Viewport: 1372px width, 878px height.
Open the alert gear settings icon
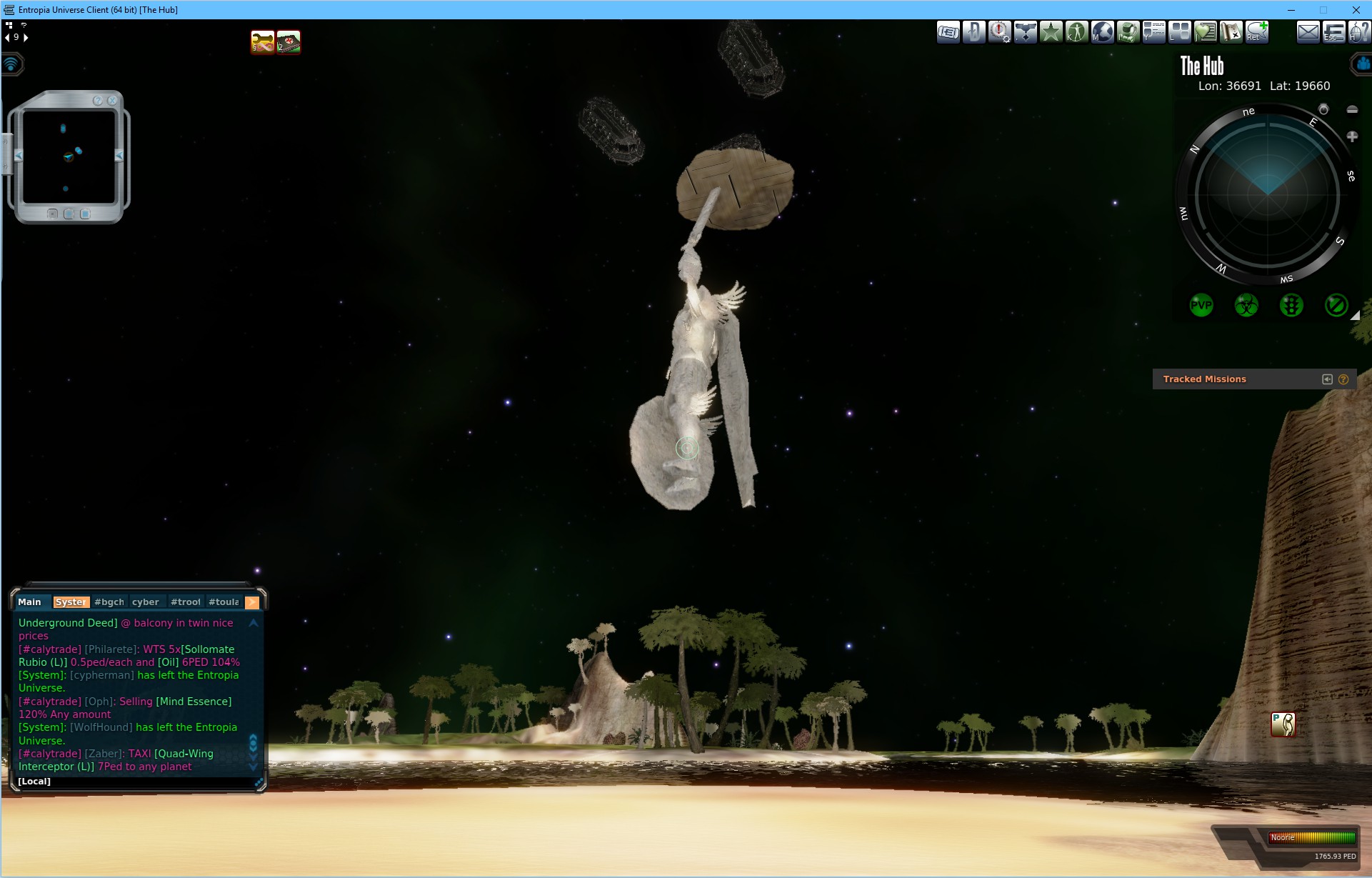pyautogui.click(x=999, y=31)
